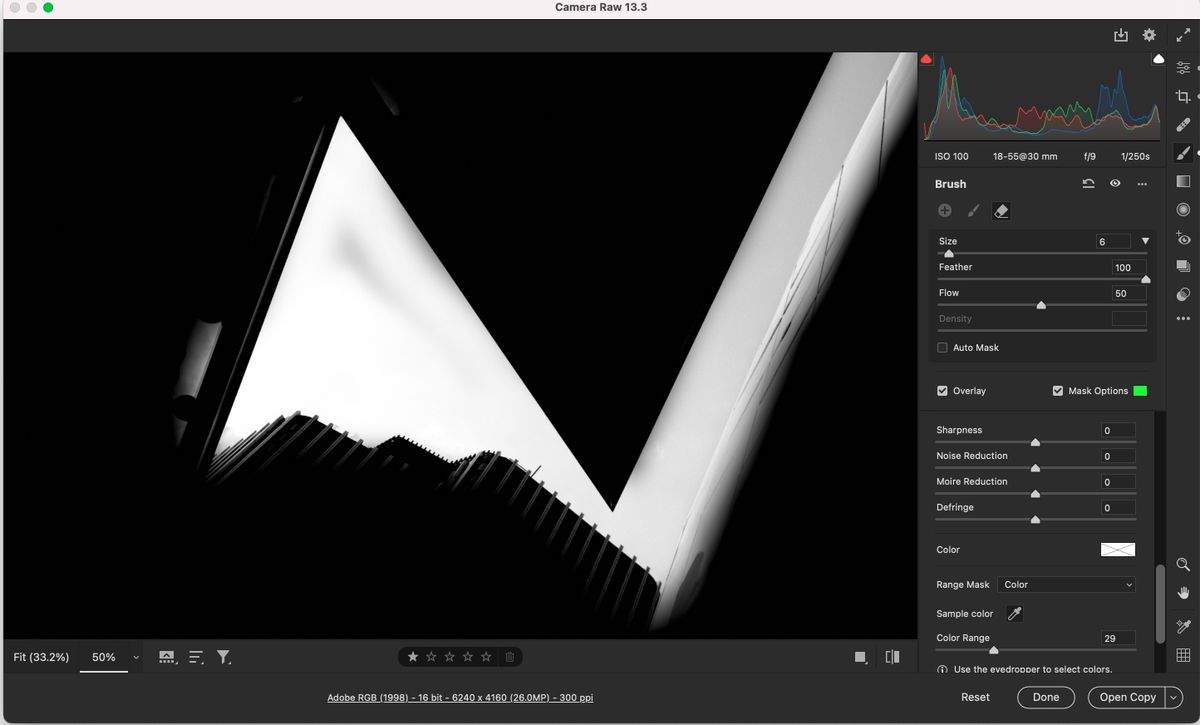Toggle the mask visibility eye in Brush panel
This screenshot has width=1200, height=725.
tap(1115, 184)
